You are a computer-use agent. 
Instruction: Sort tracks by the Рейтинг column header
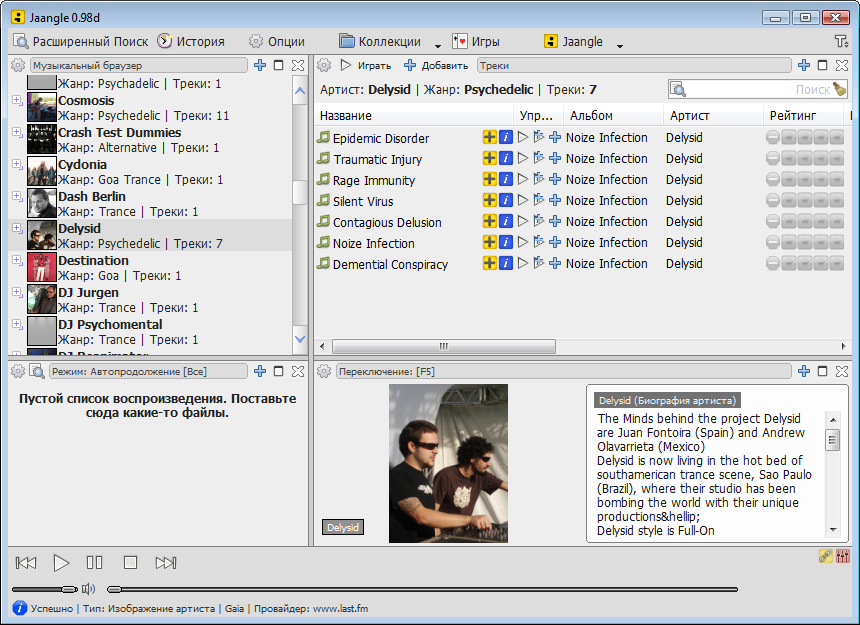[803, 116]
